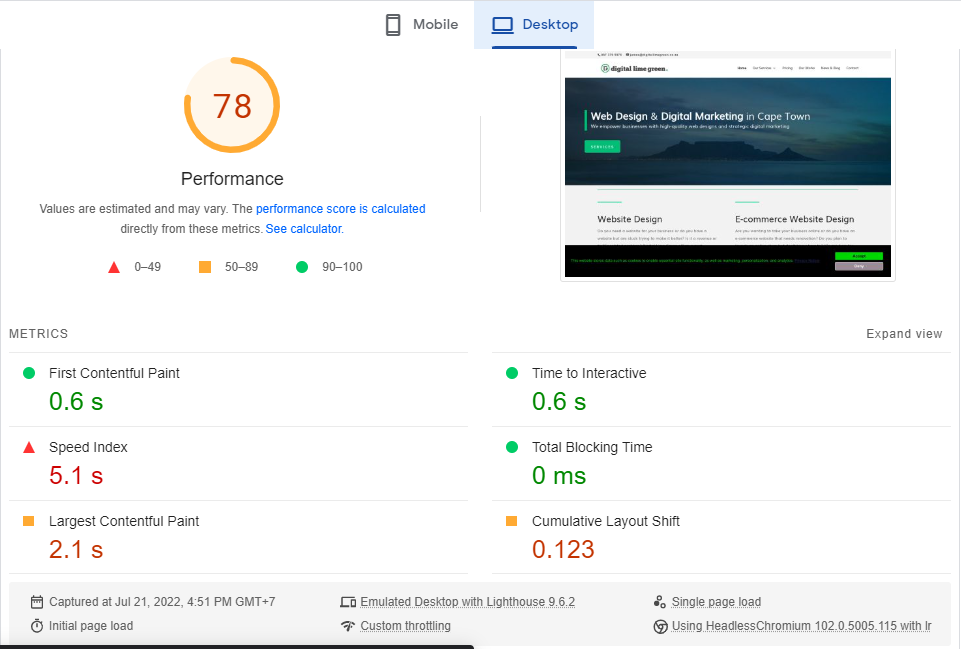Click the orange square beside Cumulative Layout Shift
961x649 pixels.
512,521
